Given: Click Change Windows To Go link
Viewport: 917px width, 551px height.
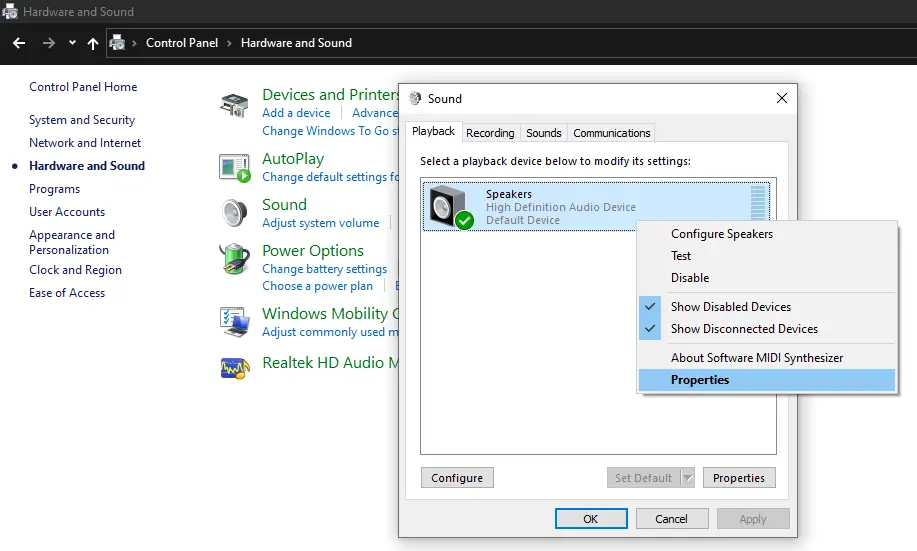Looking at the screenshot, I should coord(330,131).
